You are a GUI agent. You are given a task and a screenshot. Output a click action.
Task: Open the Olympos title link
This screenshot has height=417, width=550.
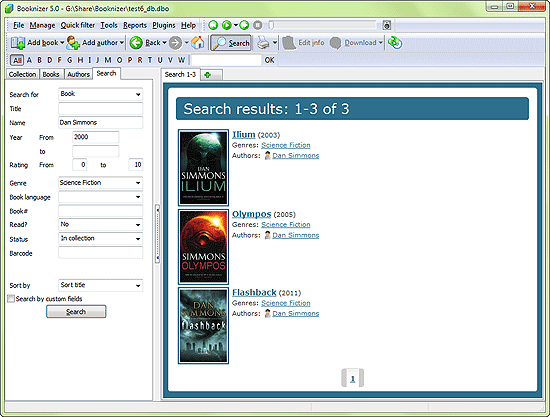pos(251,214)
